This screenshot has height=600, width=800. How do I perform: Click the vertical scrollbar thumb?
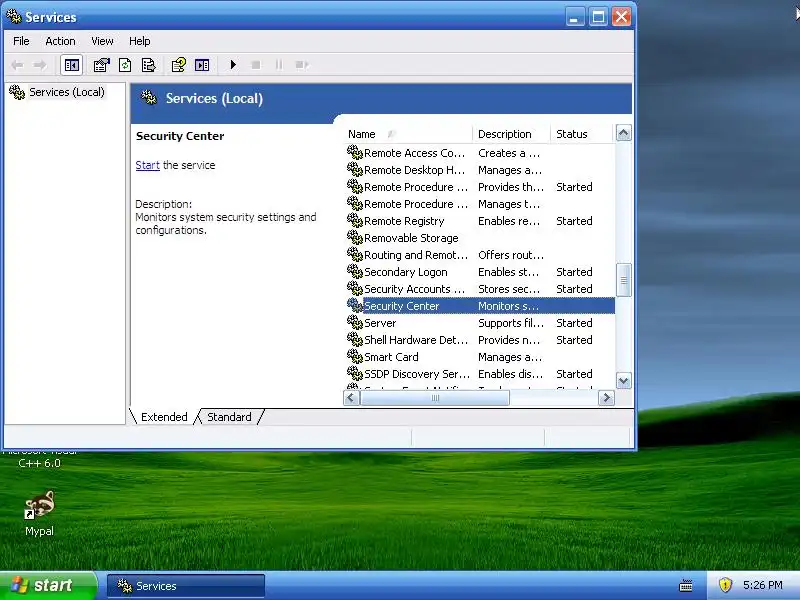click(623, 280)
